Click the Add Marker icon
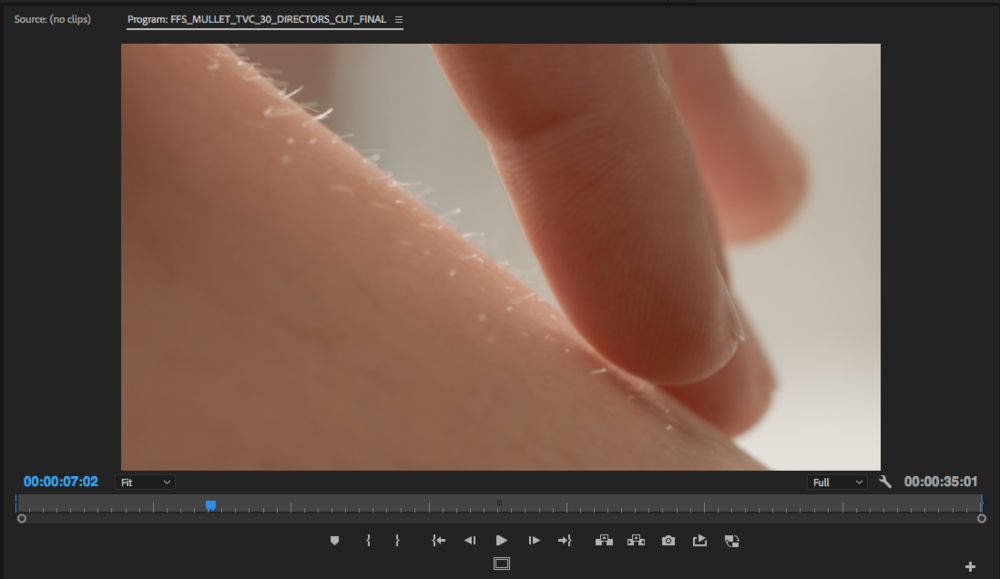Screen dimensions: 1000x579 [334, 540]
